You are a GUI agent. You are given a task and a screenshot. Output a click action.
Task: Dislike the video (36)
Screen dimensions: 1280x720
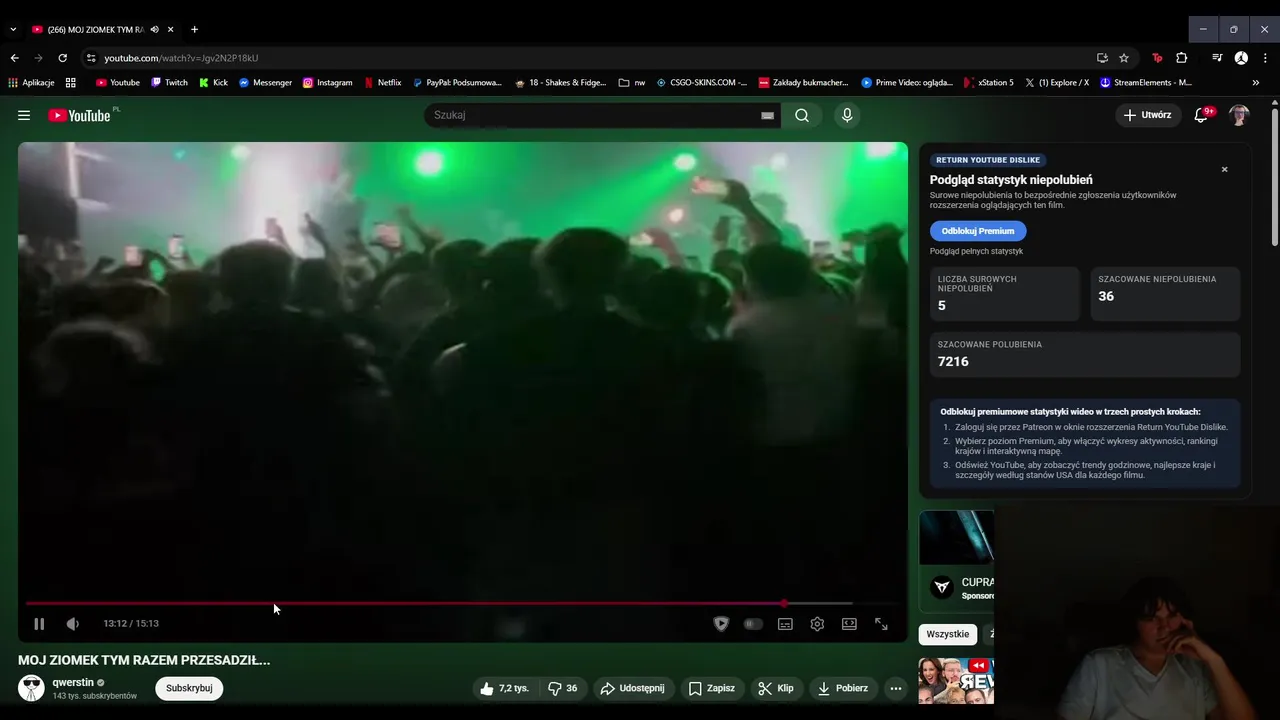562,688
